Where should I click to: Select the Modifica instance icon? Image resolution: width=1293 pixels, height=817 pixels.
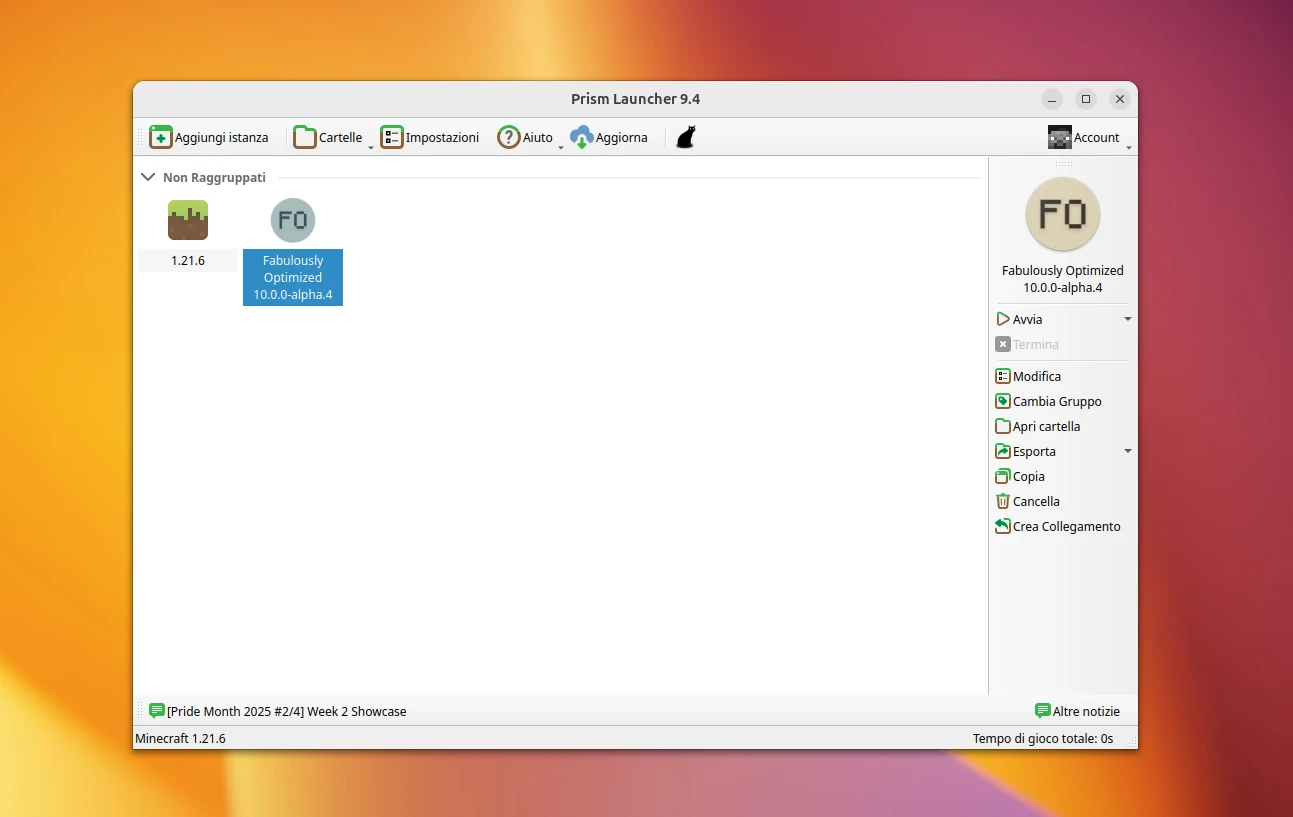coord(1001,376)
